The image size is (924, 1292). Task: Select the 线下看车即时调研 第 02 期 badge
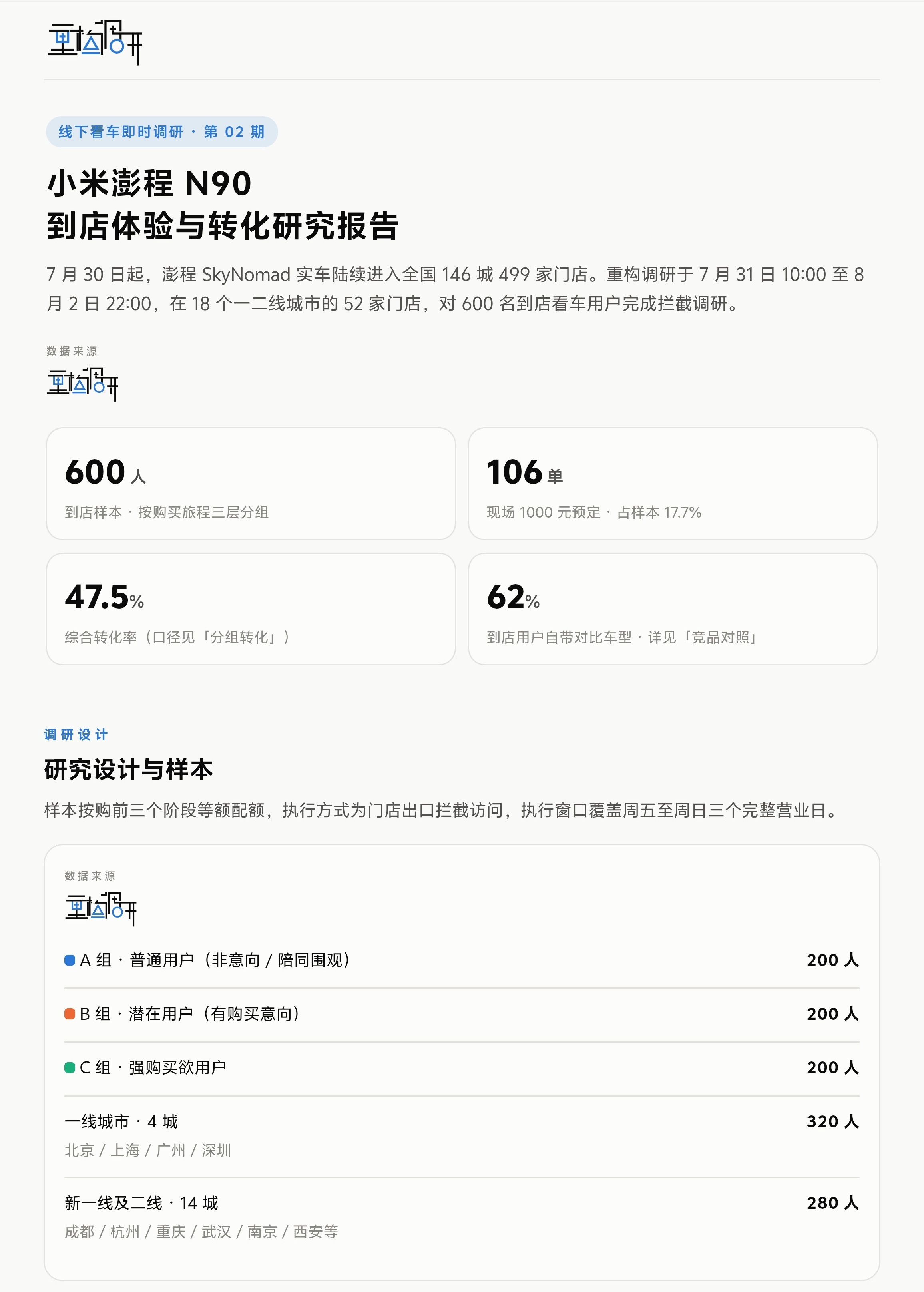(161, 132)
